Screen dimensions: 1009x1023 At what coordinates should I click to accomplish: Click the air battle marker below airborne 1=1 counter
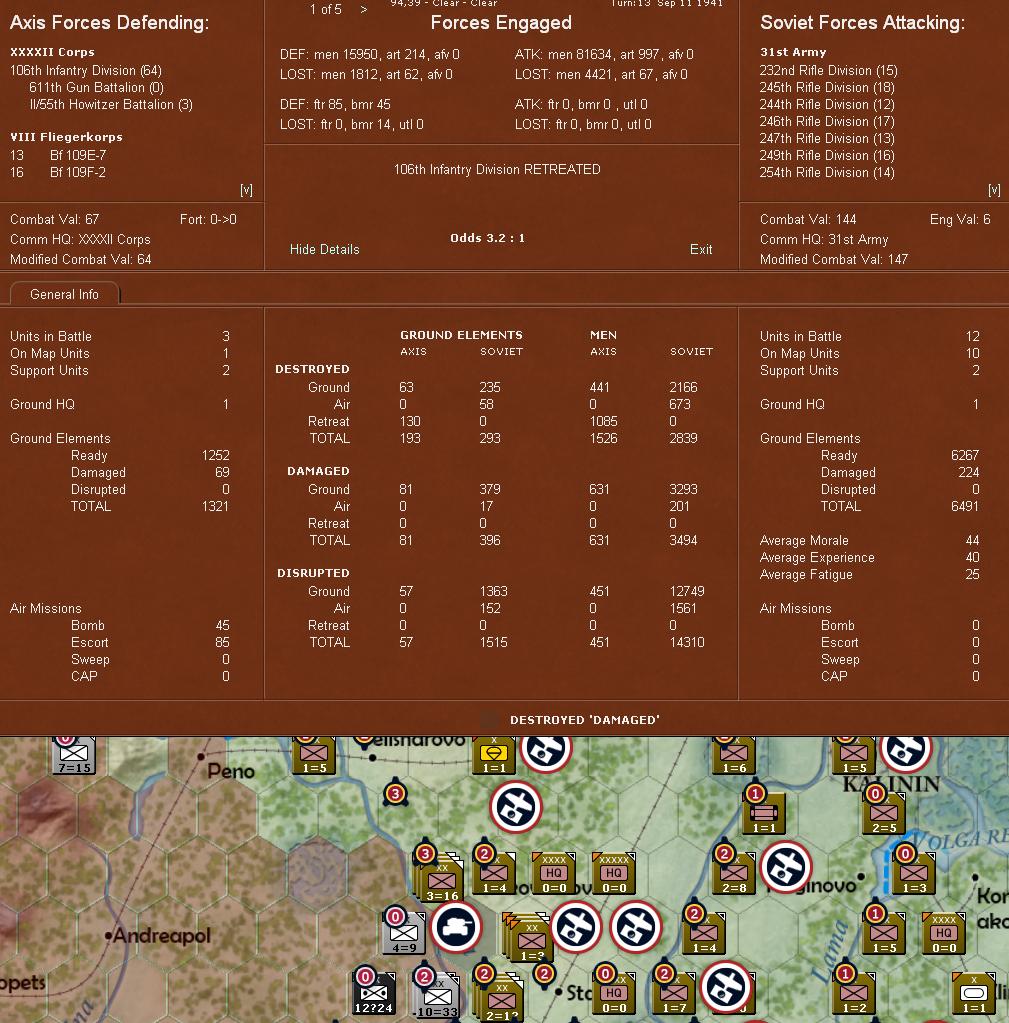click(516, 807)
